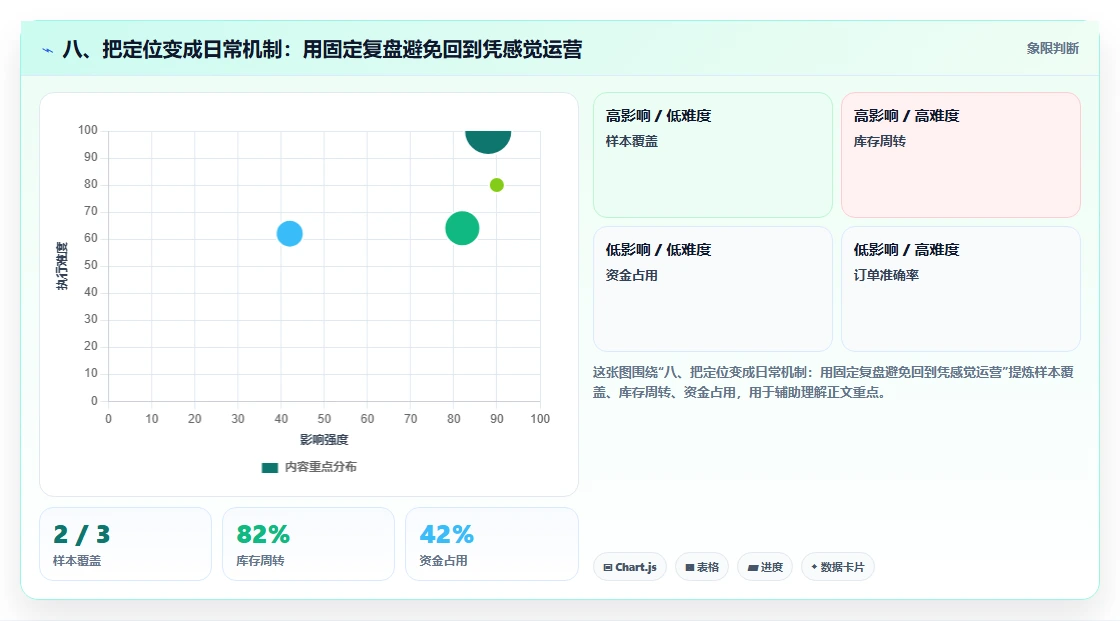Click the 进度 chip icon
Viewport: 1120px width, 621px height.
click(753, 567)
